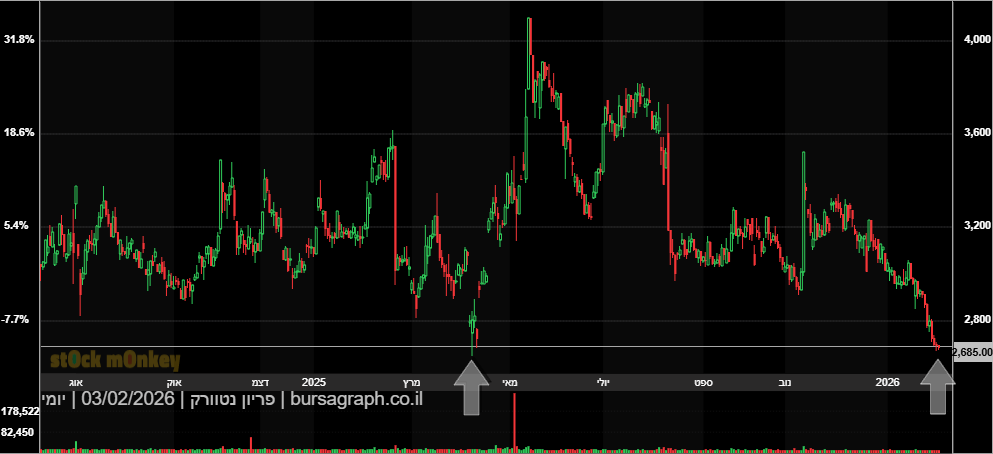993x454 pixels.
Task: Select the יולי month on time axis
Action: pos(603,382)
